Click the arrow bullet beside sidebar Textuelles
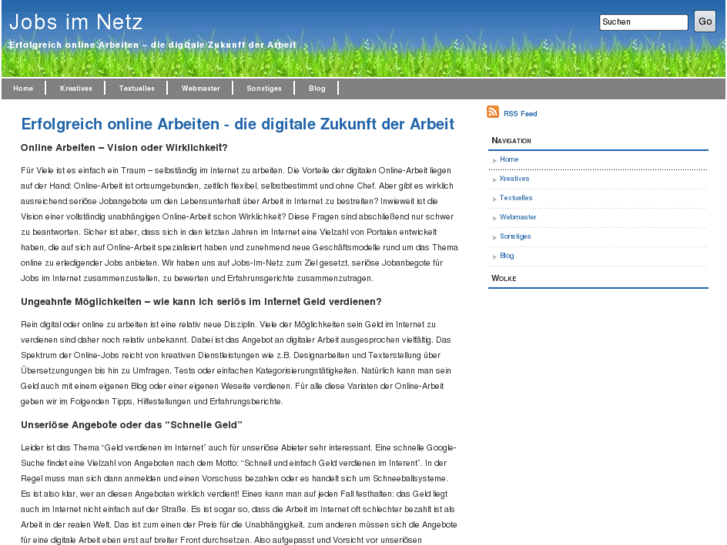The image size is (727, 545). point(494,199)
